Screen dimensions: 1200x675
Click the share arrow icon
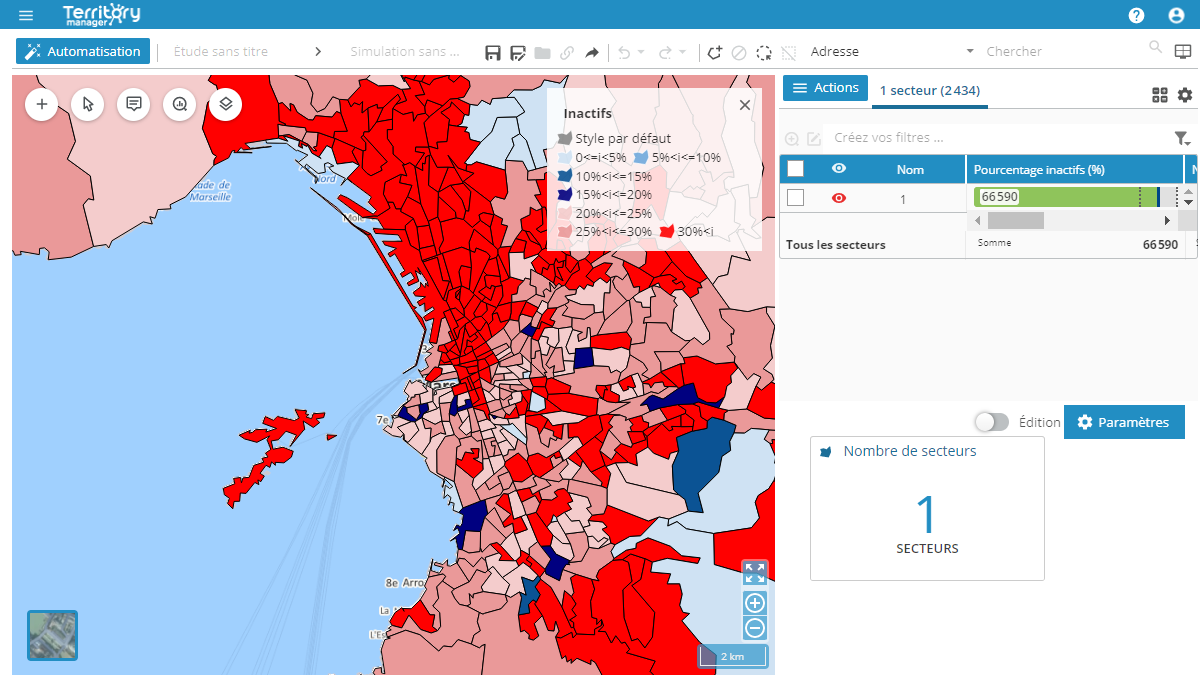tap(592, 52)
